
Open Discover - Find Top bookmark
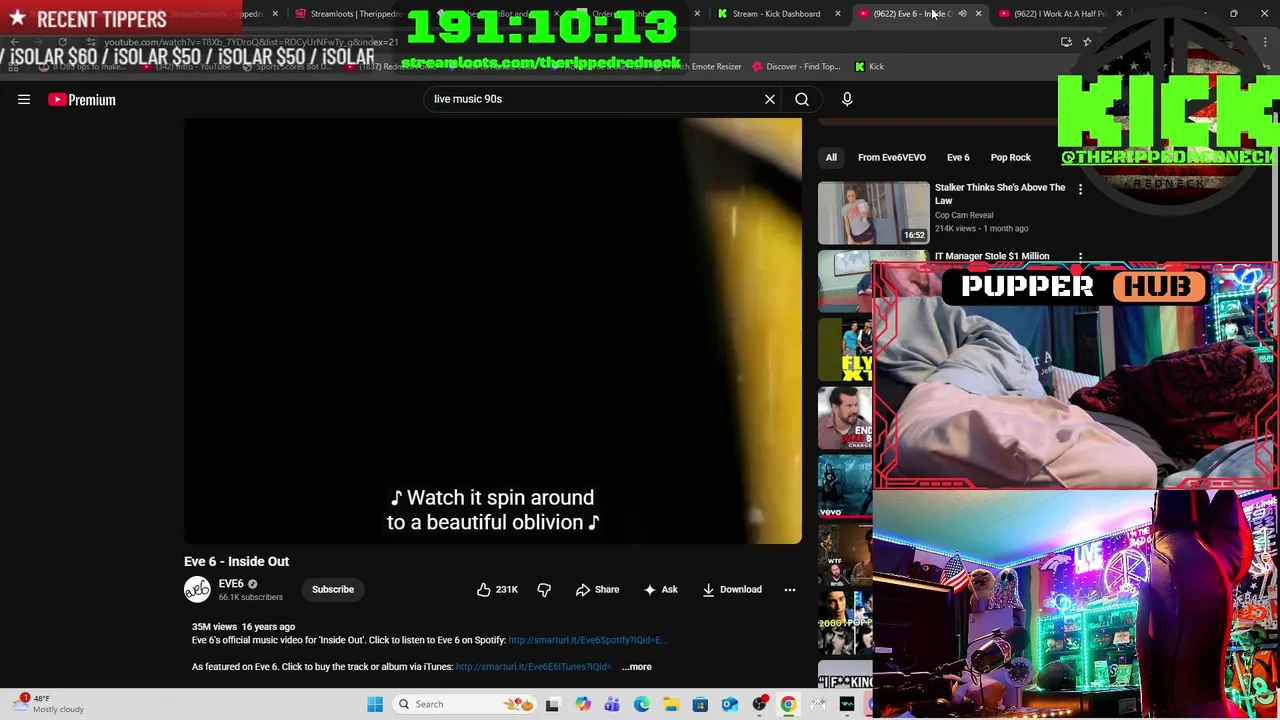click(x=796, y=67)
